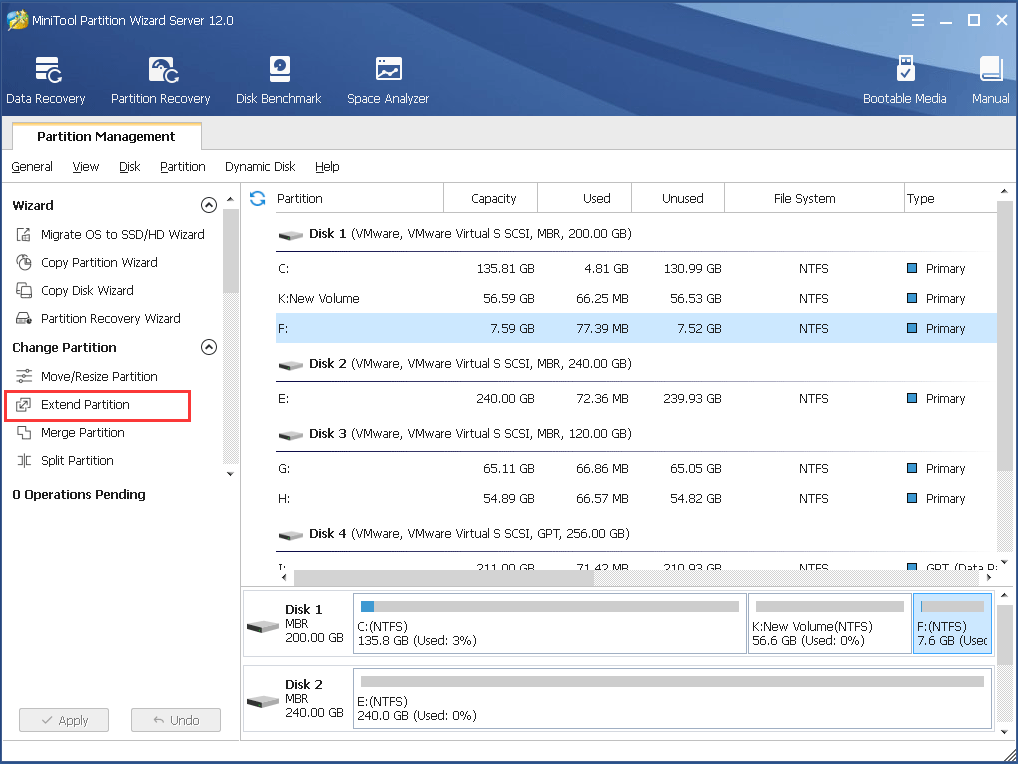Start Copy Partition Wizard
The image size is (1018, 764).
pos(87,262)
